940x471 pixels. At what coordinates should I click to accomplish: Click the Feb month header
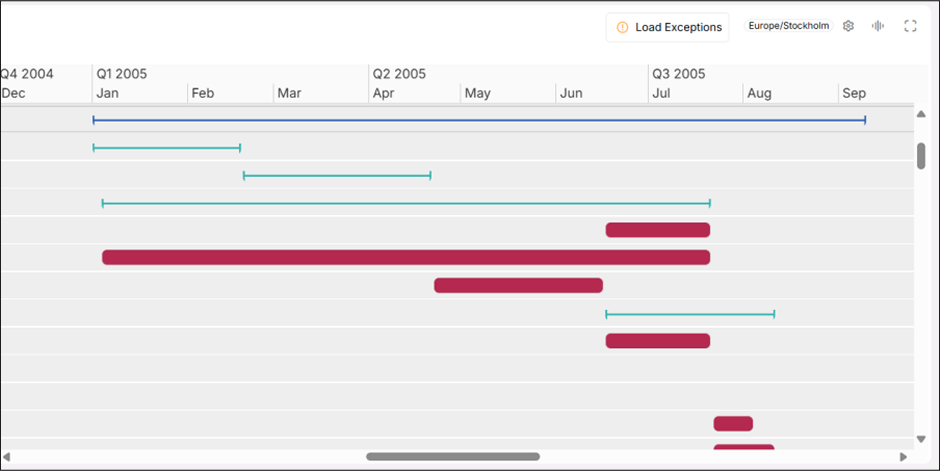click(x=203, y=93)
